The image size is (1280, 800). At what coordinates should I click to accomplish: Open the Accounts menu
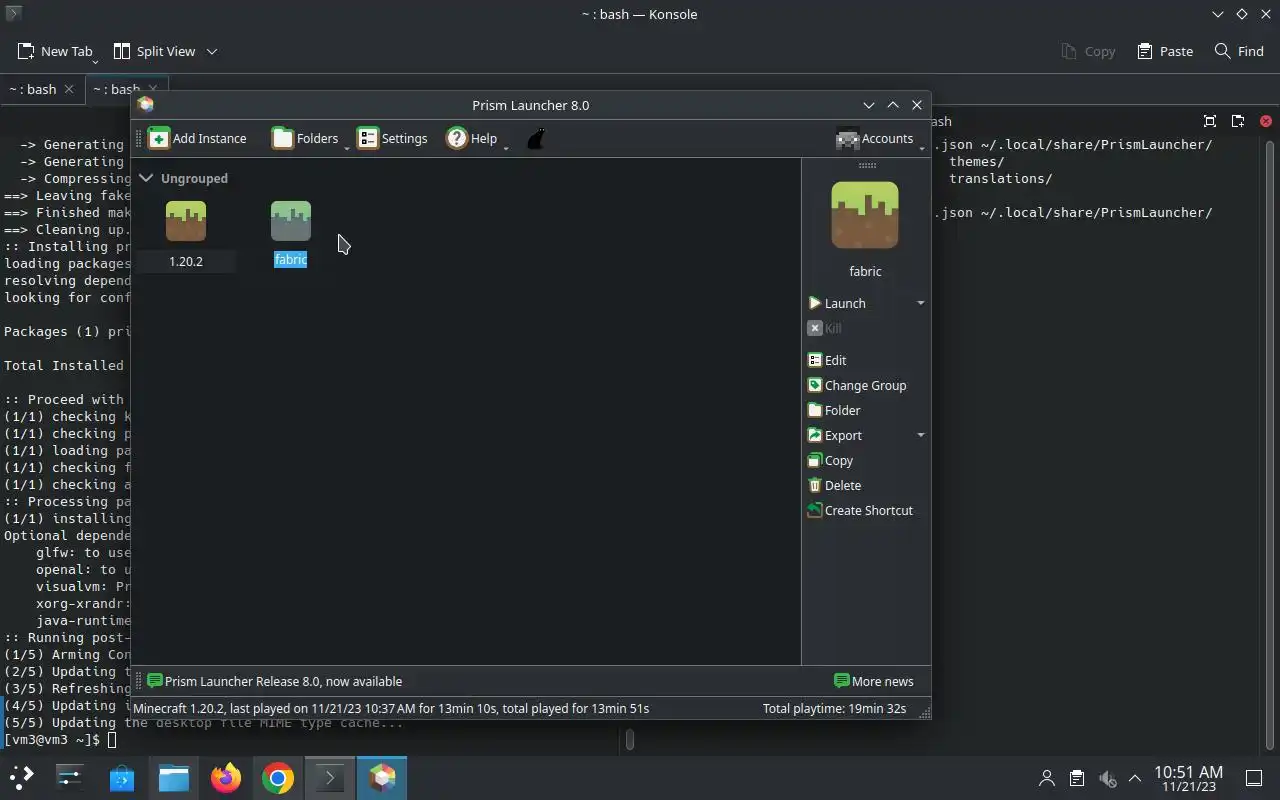pyautogui.click(x=875, y=138)
